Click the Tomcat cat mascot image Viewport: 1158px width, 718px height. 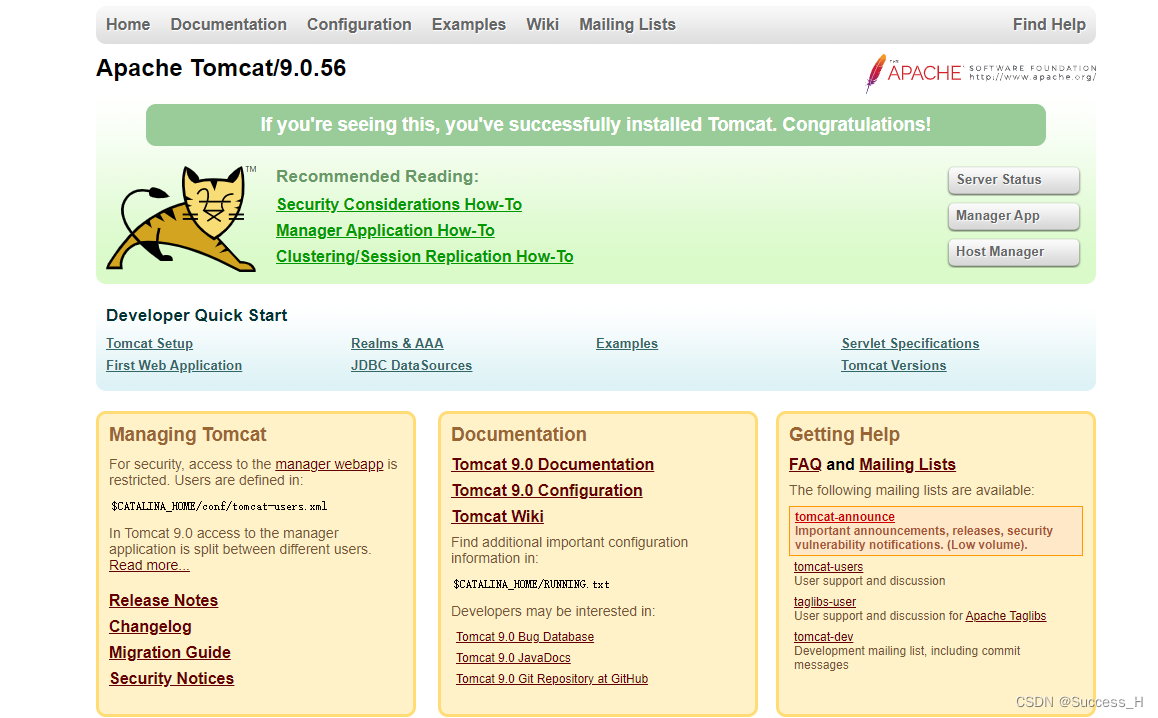point(181,219)
